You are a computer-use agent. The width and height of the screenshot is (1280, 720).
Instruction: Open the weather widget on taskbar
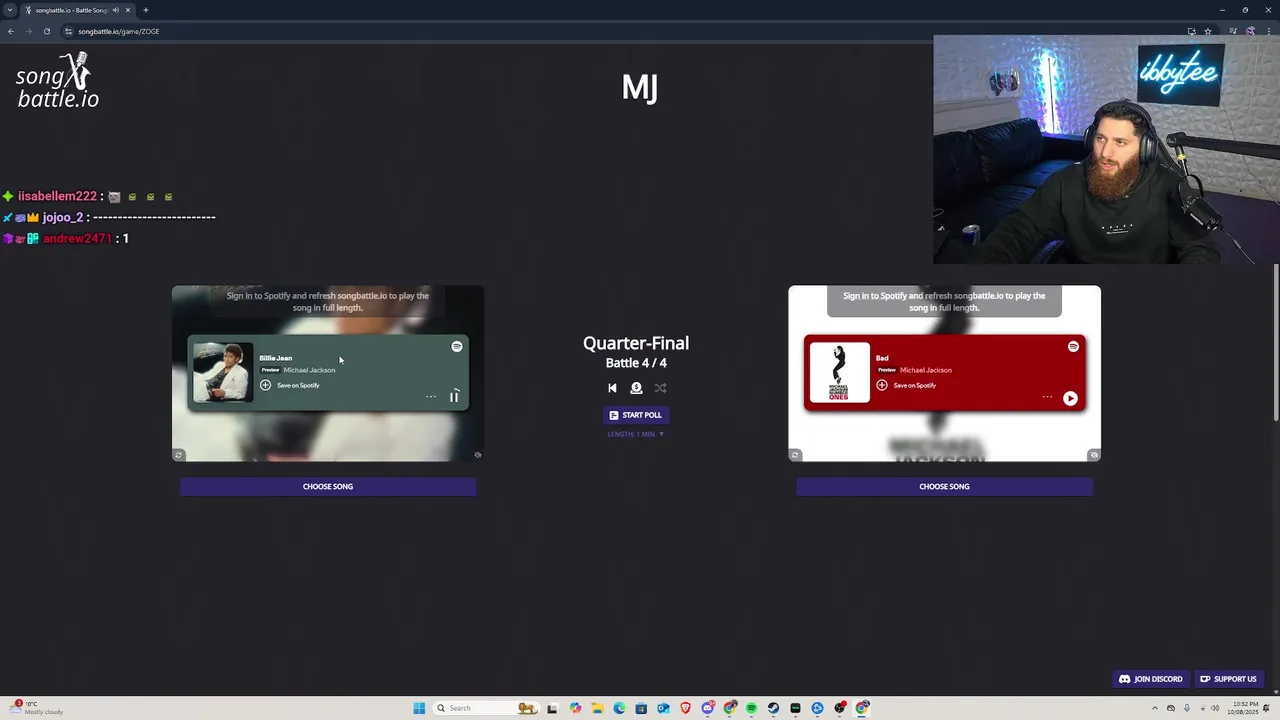coord(38,708)
